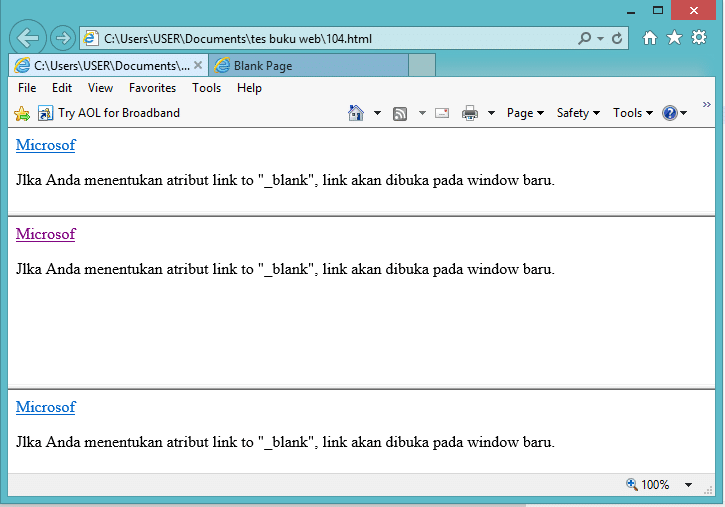725x507 pixels.
Task: Open the Home page icon in the title bar
Action: point(650,38)
